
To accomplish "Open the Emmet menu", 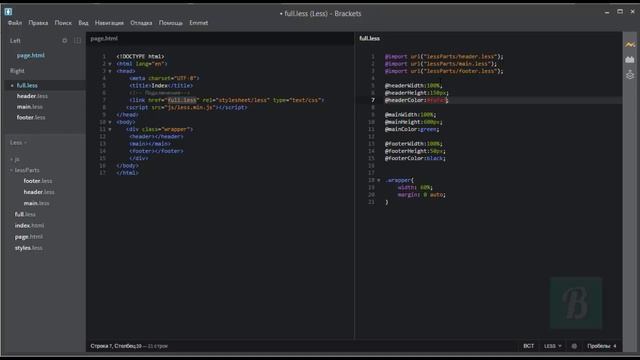I will 199,23.
